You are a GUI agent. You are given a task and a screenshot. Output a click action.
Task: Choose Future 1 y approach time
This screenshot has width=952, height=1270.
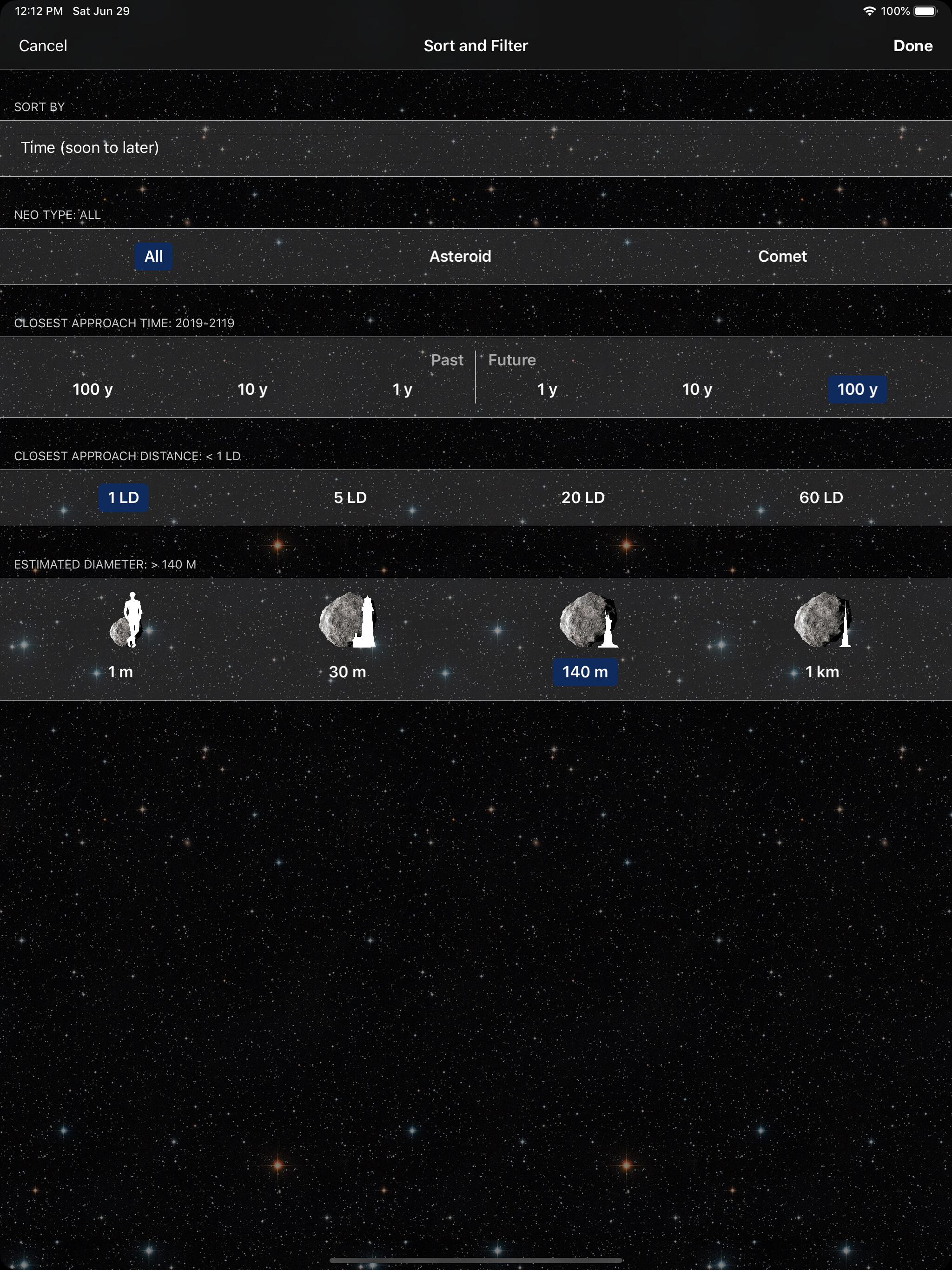click(x=547, y=389)
